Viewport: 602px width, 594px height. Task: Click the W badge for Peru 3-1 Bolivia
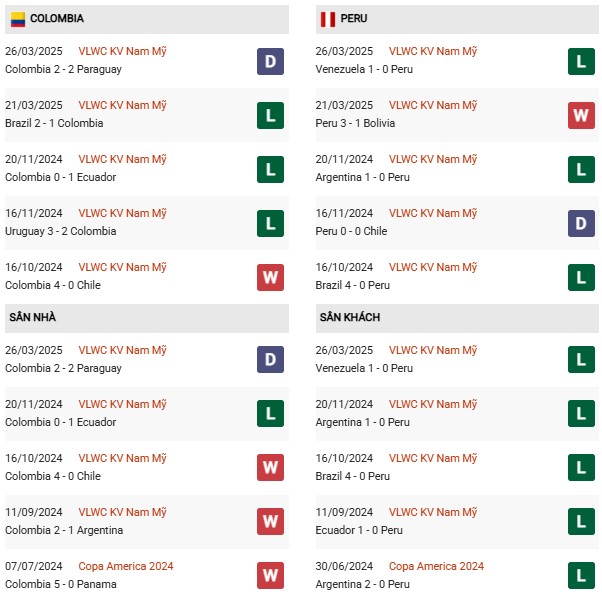coord(581,115)
